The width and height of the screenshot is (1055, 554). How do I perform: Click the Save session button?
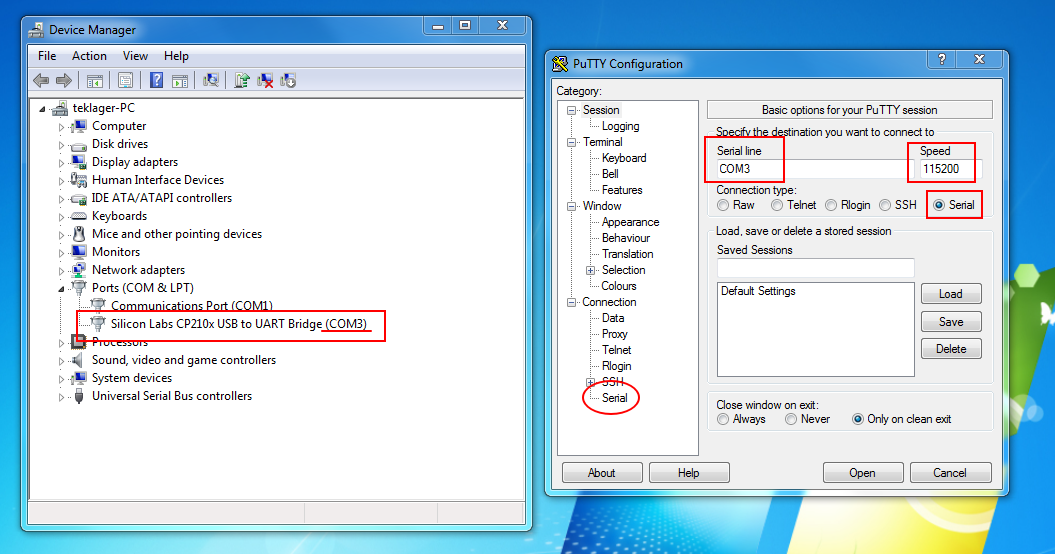pos(951,322)
